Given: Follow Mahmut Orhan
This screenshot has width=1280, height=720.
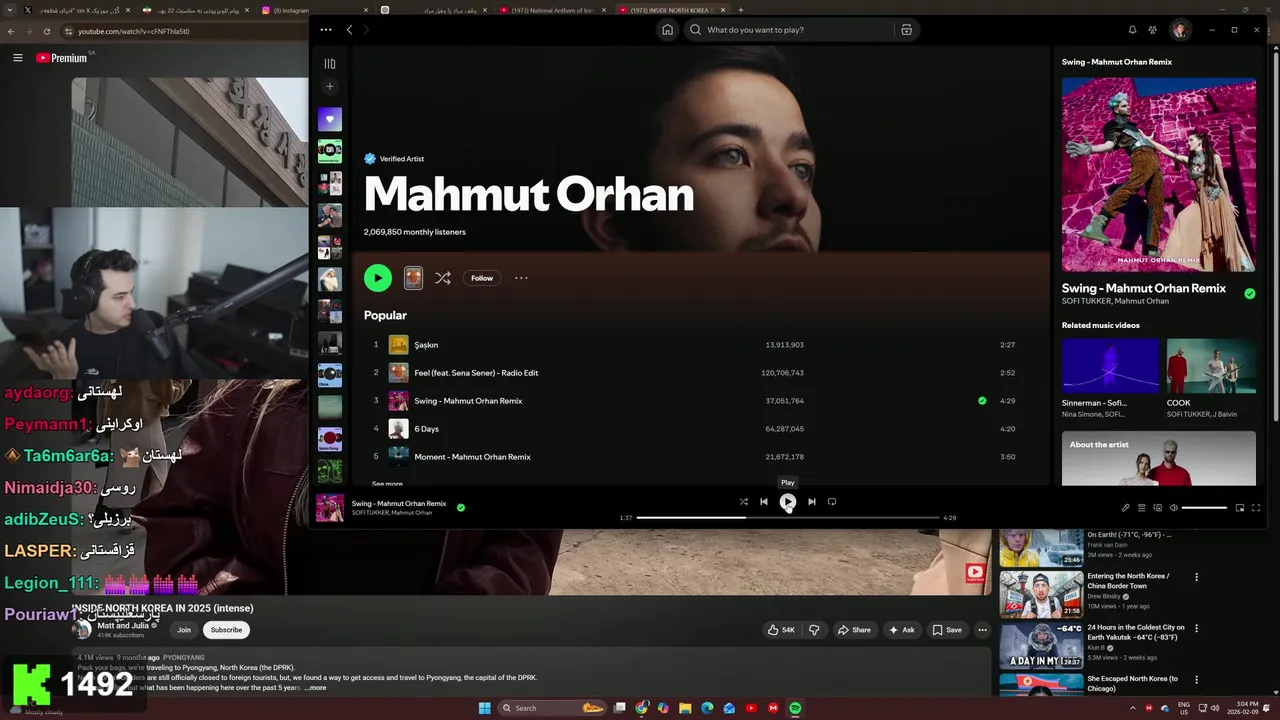Looking at the screenshot, I should click(482, 278).
